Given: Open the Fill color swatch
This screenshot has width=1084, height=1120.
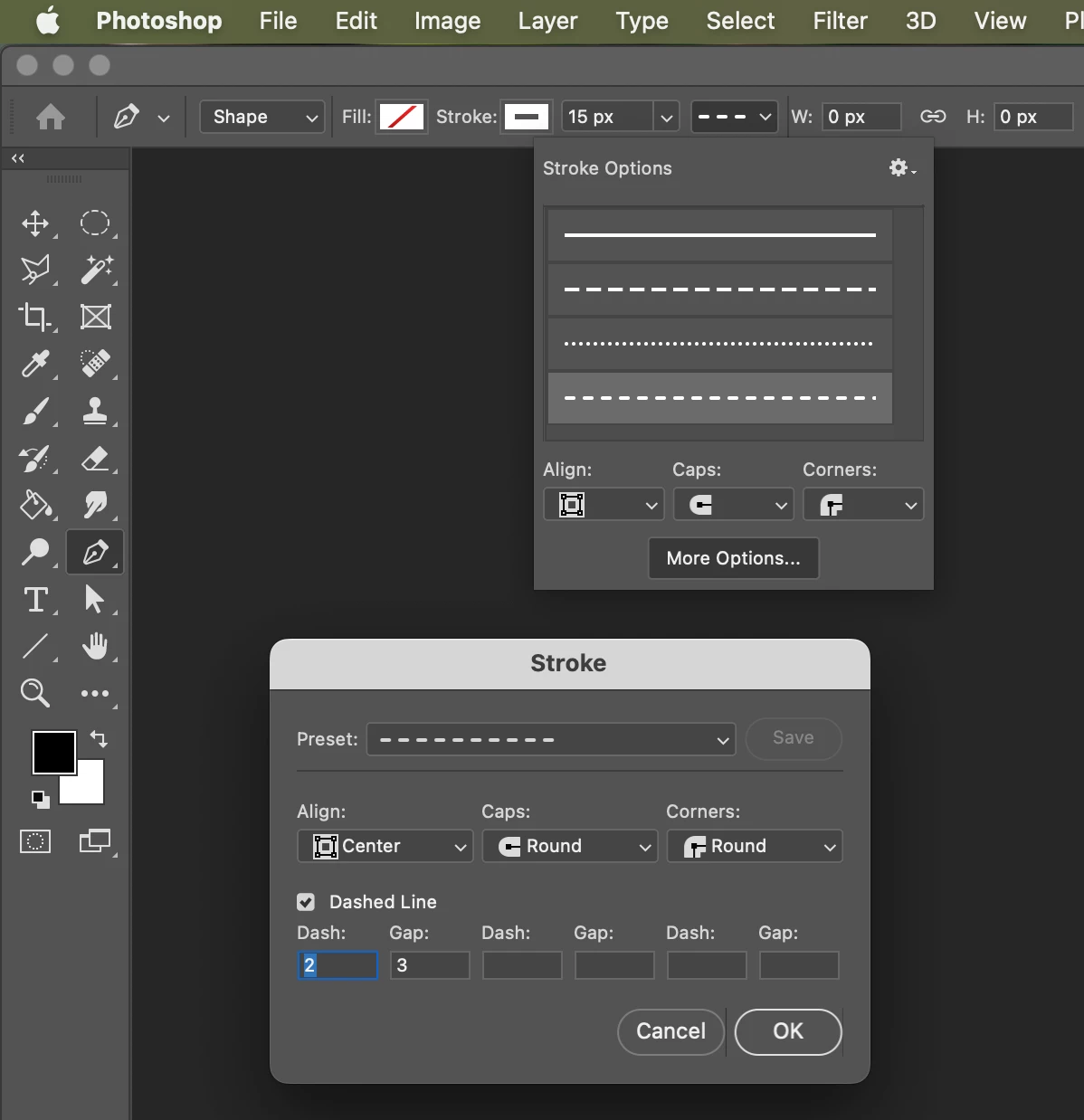Looking at the screenshot, I should pos(402,117).
